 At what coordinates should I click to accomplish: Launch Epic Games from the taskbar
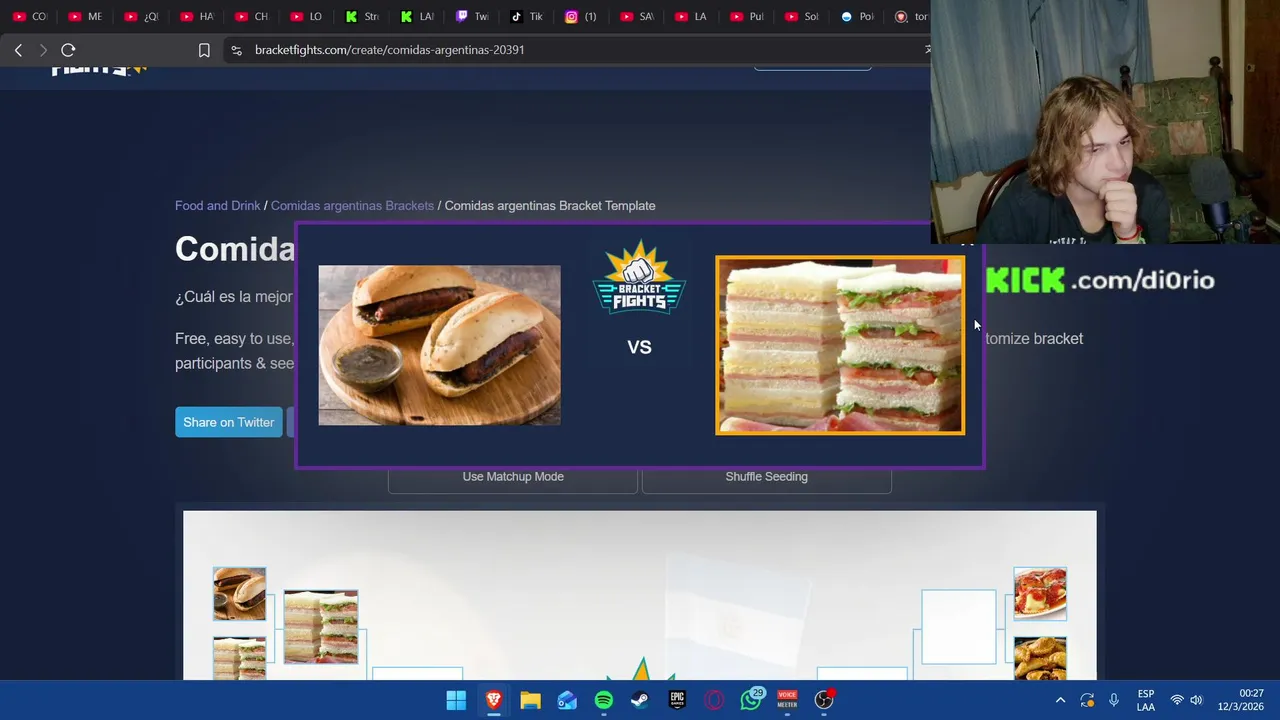677,700
